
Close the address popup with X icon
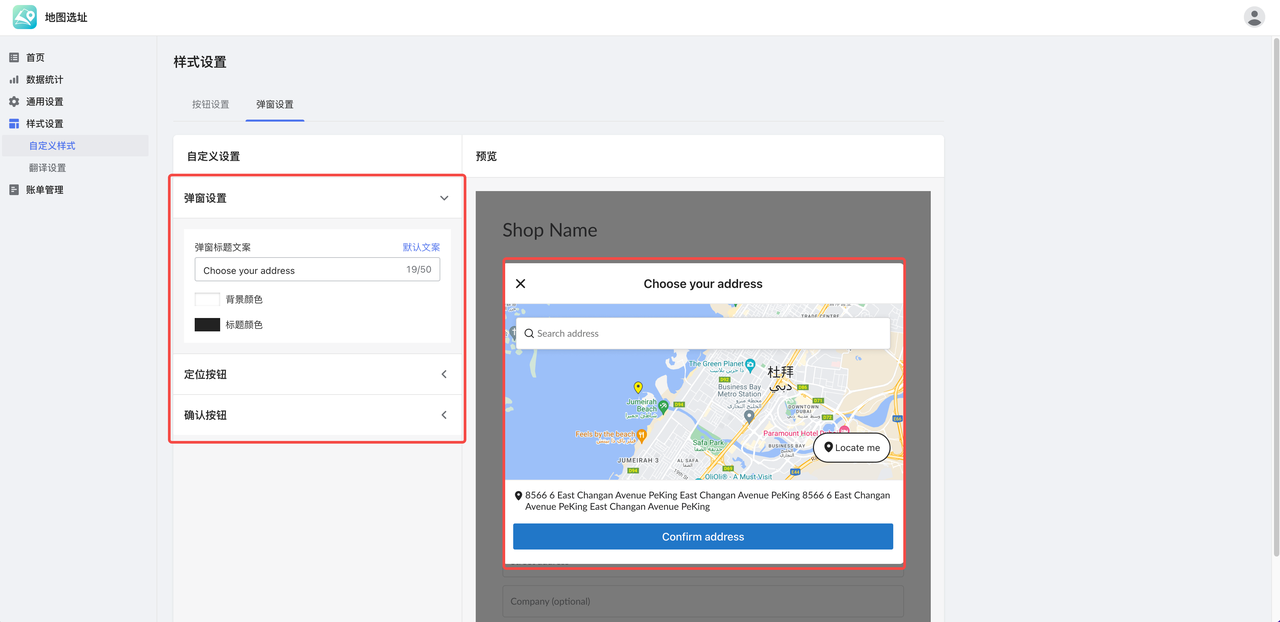tap(520, 284)
